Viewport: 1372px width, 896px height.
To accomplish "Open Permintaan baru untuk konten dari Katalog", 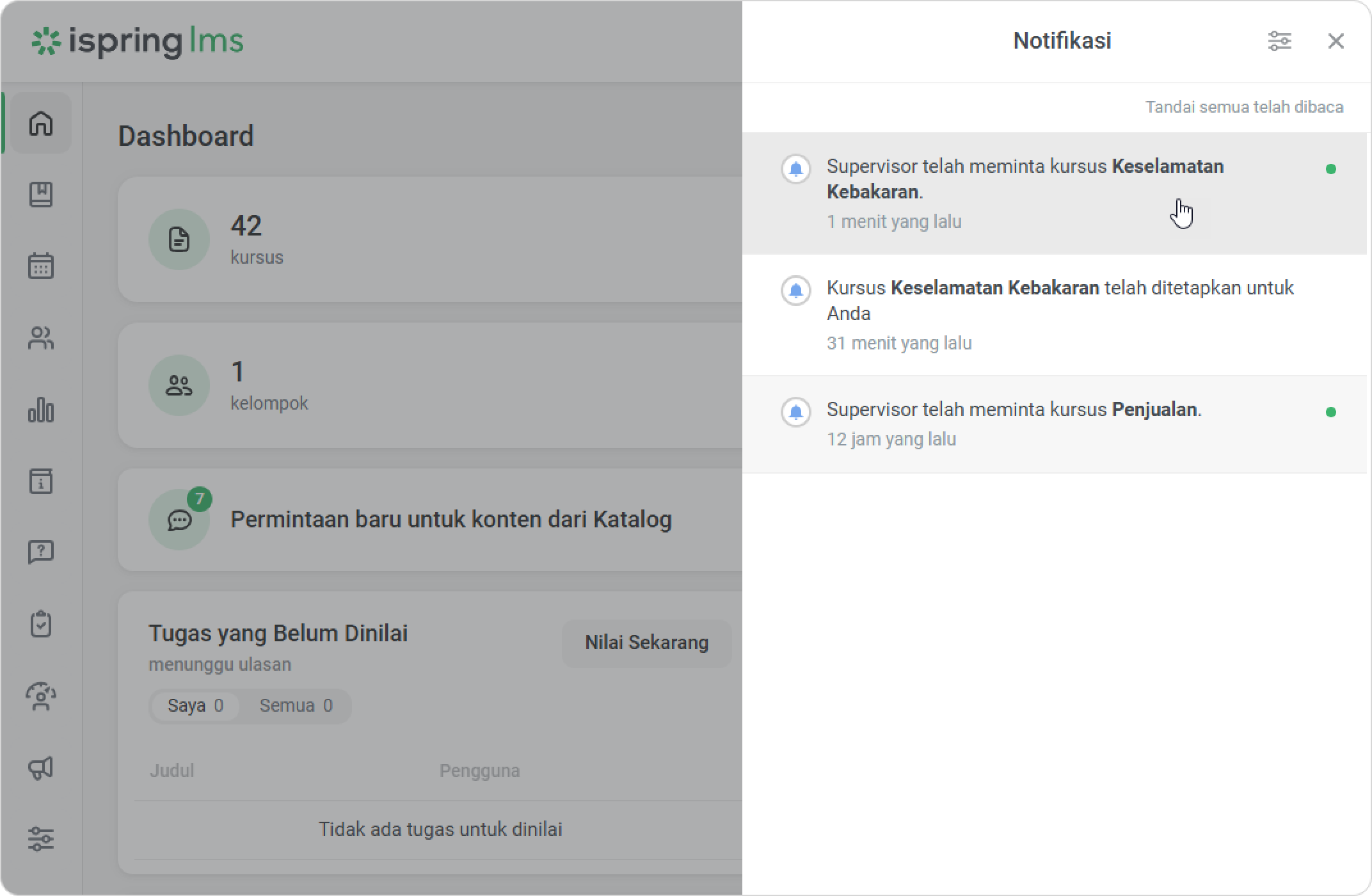I will [x=451, y=520].
